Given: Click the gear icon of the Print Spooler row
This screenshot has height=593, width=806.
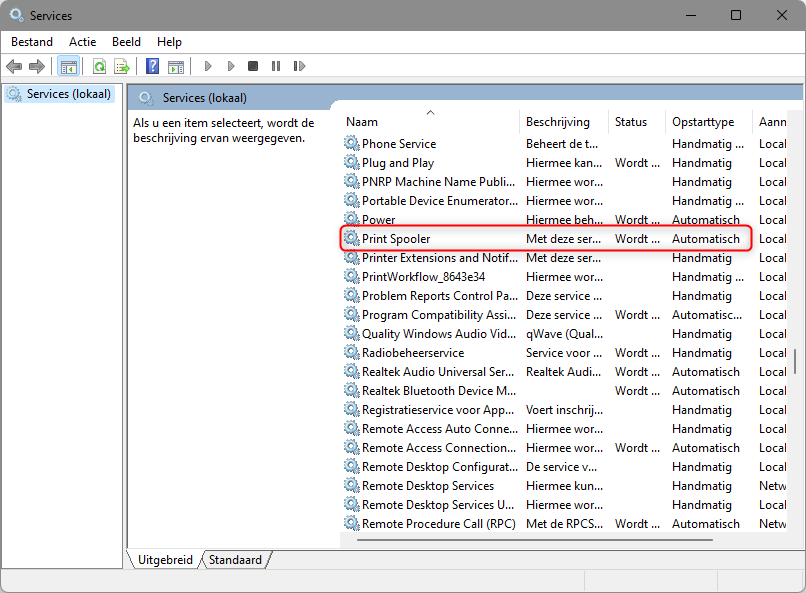Looking at the screenshot, I should tap(352, 238).
